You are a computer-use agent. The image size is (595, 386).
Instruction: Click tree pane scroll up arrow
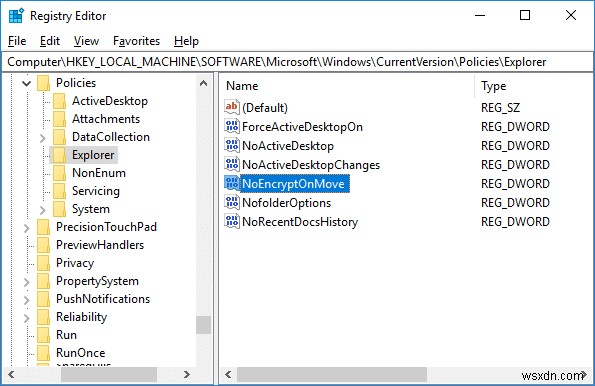tap(204, 83)
